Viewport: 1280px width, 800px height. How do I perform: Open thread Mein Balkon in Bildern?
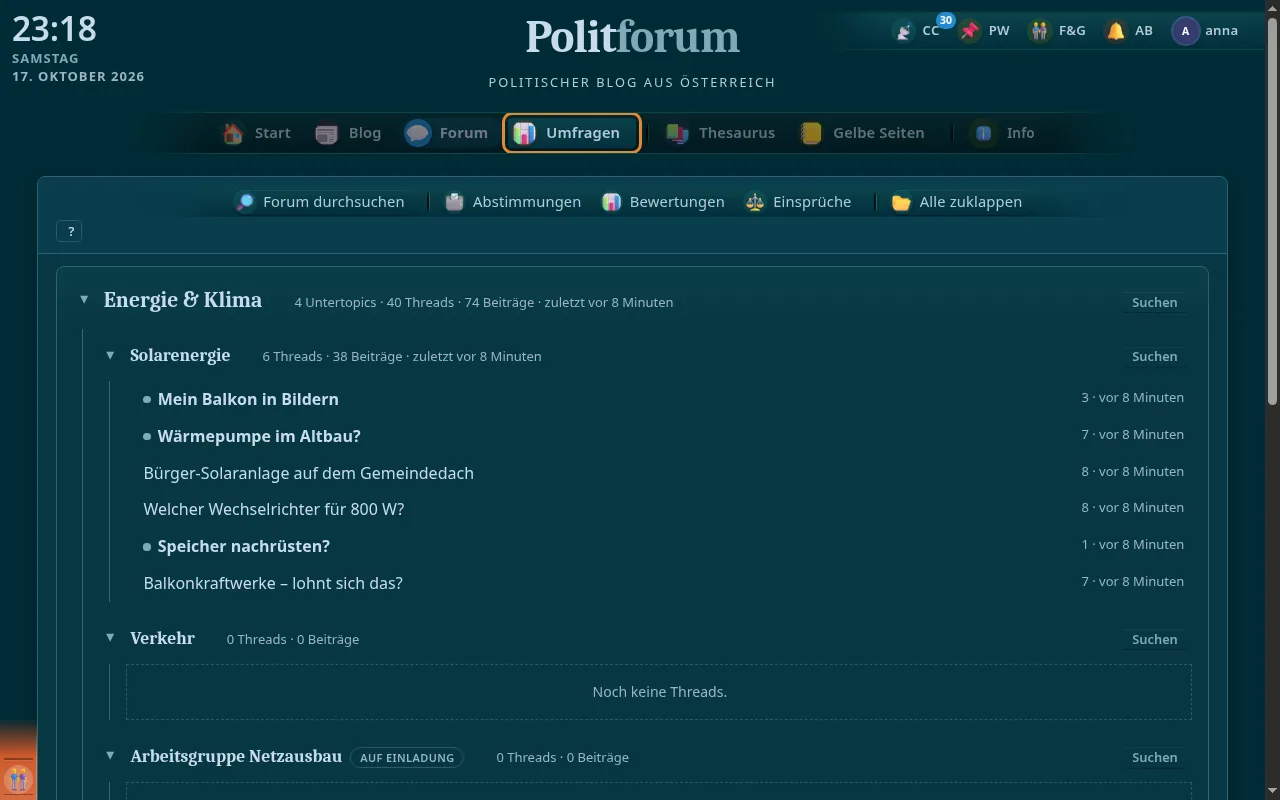[248, 399]
